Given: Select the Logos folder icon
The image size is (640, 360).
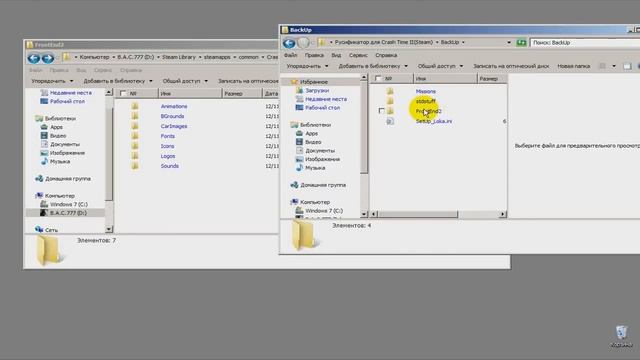Looking at the screenshot, I should point(135,156).
